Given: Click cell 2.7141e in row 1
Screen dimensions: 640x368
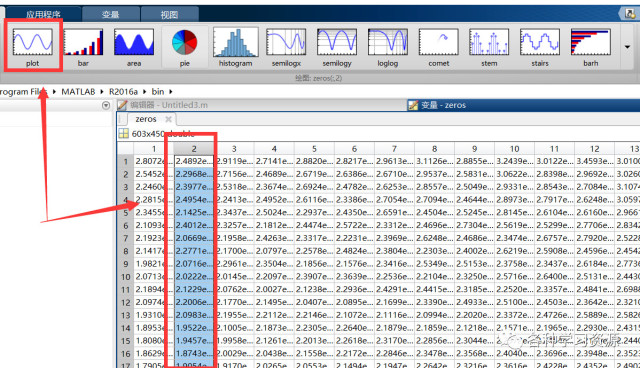Looking at the screenshot, I should pos(274,161).
